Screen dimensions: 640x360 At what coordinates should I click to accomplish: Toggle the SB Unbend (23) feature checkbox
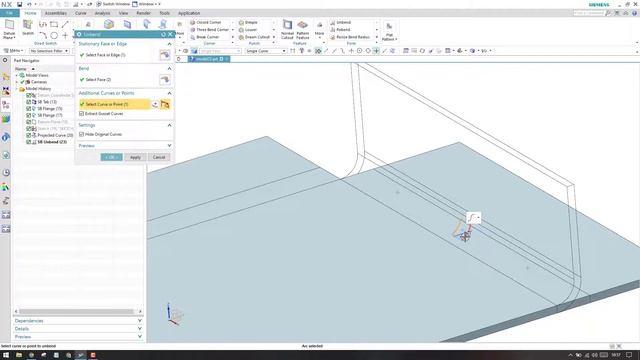pyautogui.click(x=29, y=142)
